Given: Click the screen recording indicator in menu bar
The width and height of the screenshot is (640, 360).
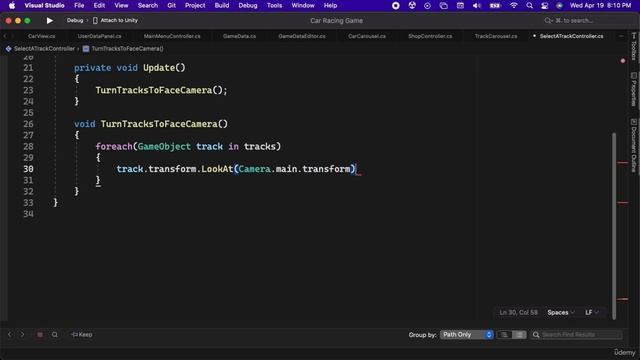Looking at the screenshot, I should pos(396,5).
